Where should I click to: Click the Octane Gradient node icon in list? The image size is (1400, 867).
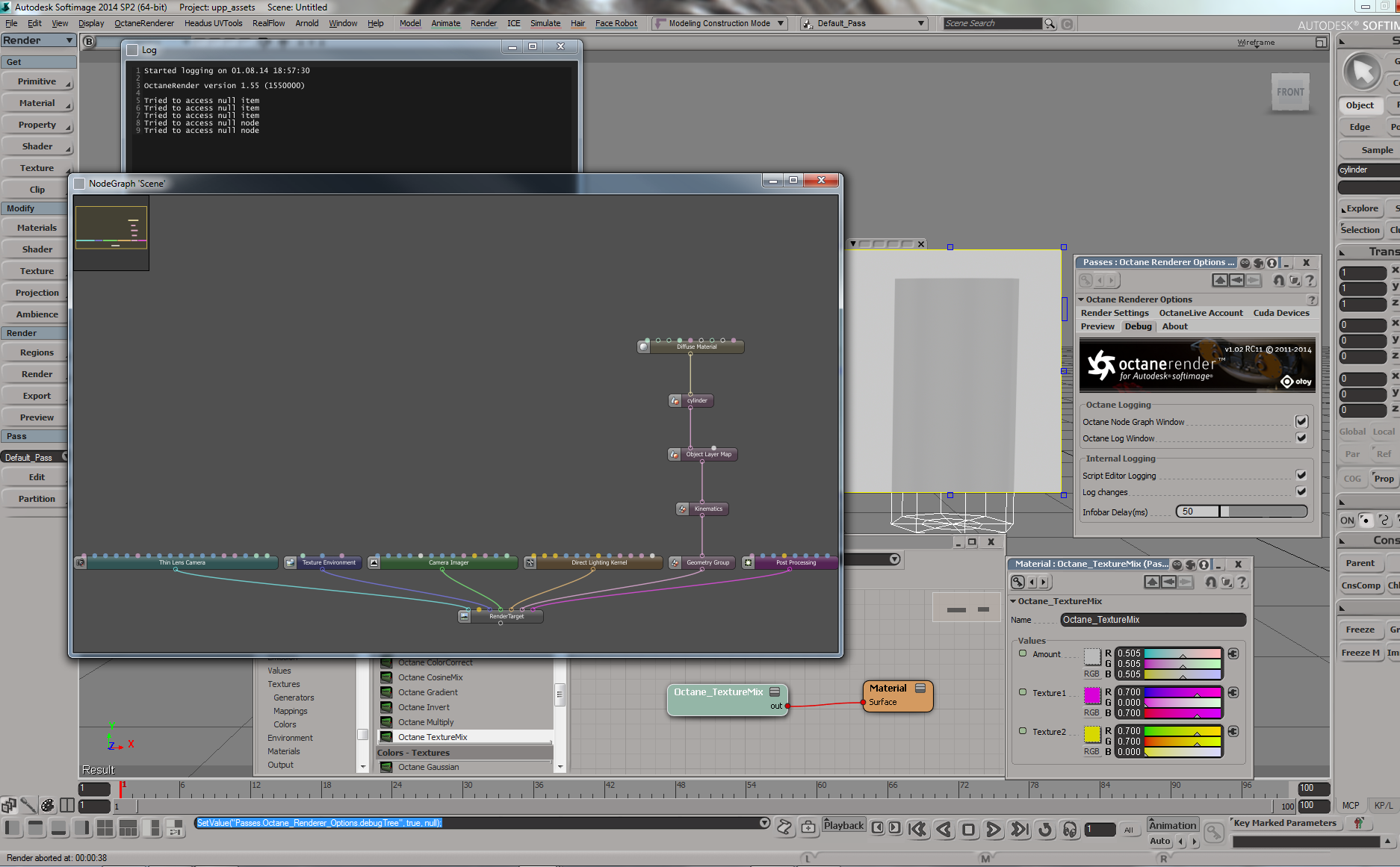(x=386, y=692)
